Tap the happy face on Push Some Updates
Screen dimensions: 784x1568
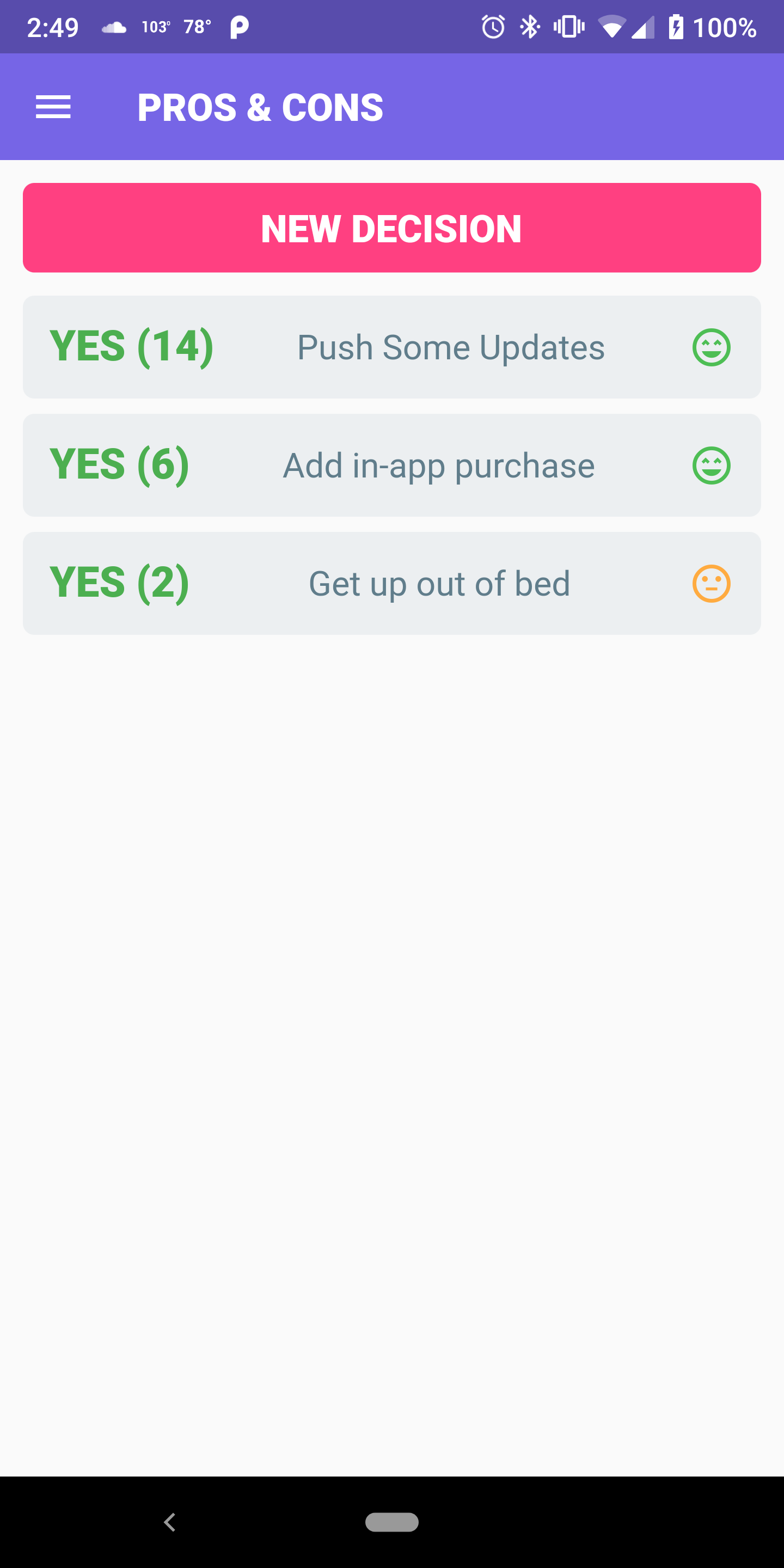click(x=711, y=347)
